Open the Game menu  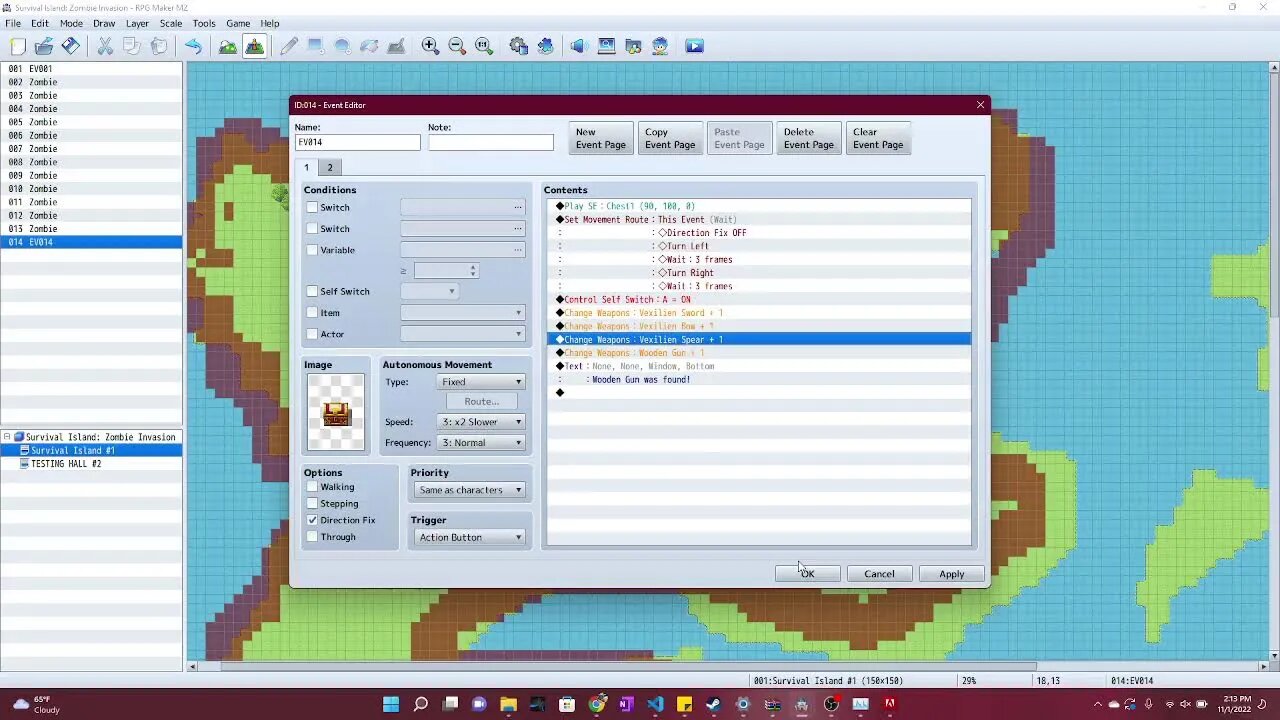pos(238,23)
